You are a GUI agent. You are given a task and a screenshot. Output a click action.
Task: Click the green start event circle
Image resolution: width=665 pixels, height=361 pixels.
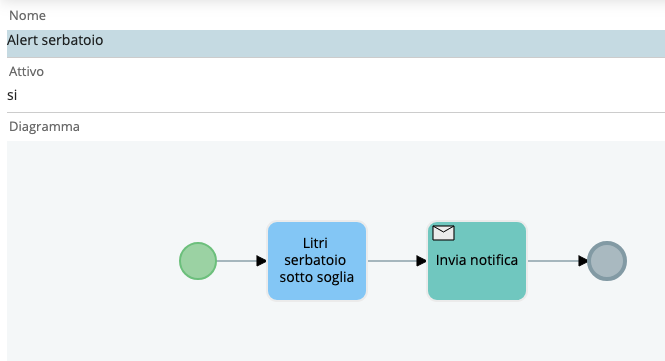[198, 261]
